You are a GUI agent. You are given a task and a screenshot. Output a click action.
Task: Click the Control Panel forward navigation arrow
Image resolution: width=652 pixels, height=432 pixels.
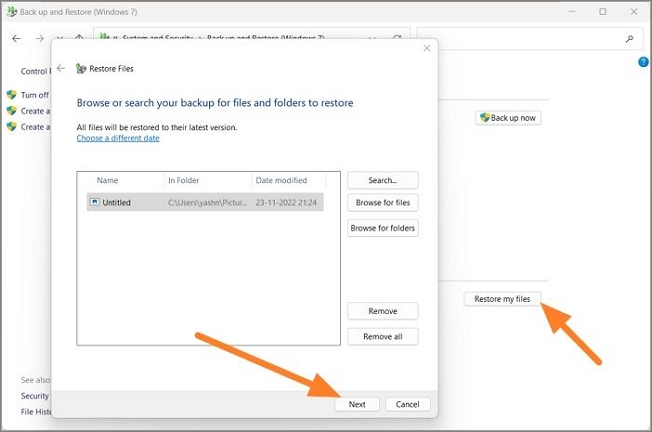pos(39,39)
